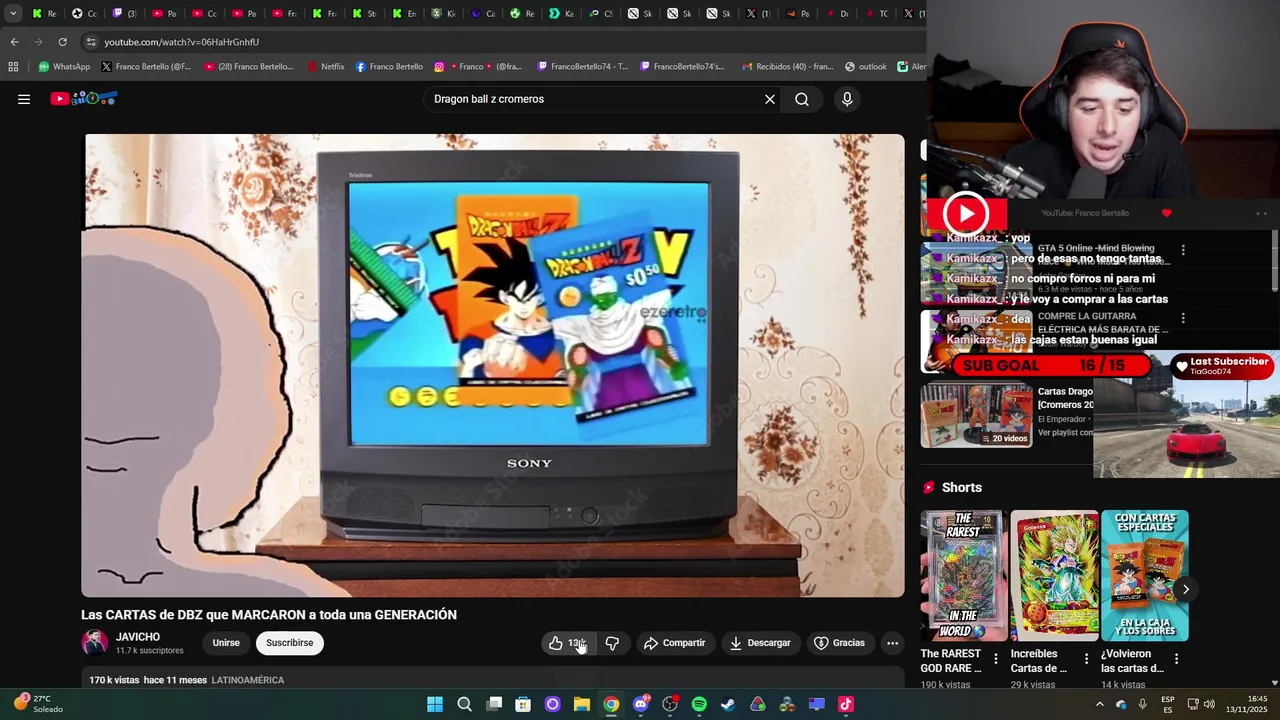The image size is (1280, 720).
Task: Switch to the 'TC' browser tab
Action: [877, 14]
